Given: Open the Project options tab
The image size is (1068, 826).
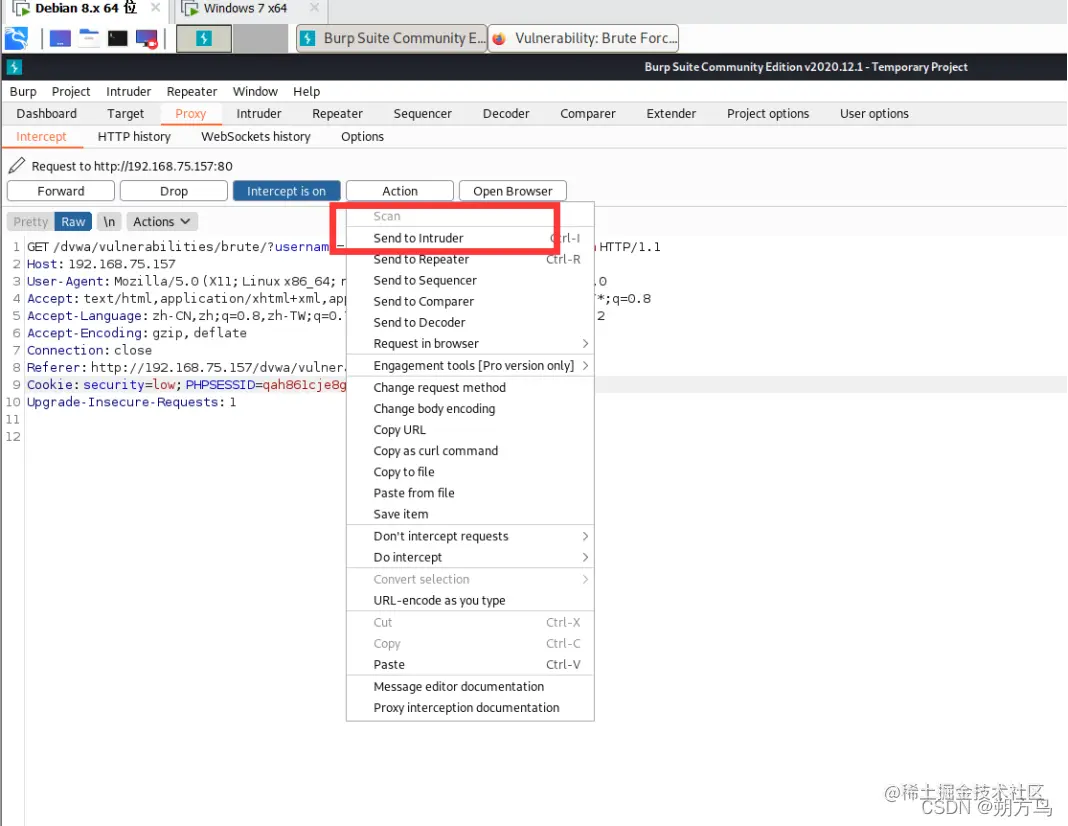Looking at the screenshot, I should [x=768, y=114].
